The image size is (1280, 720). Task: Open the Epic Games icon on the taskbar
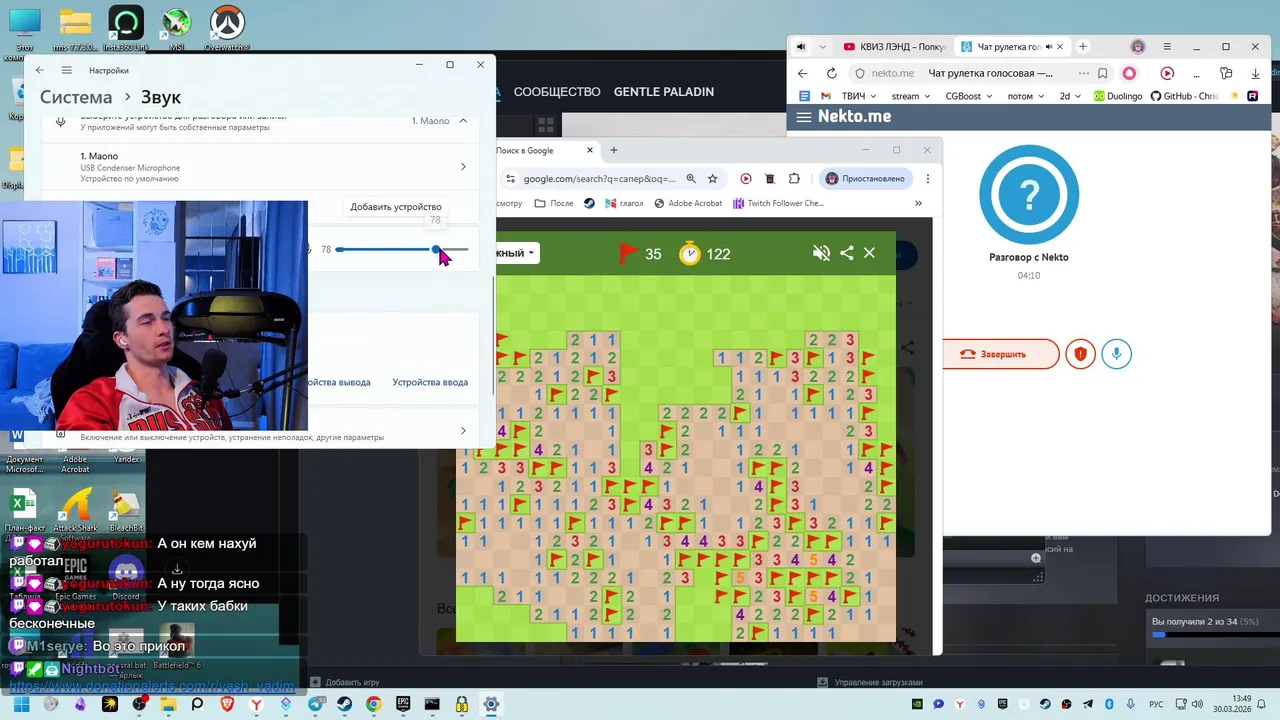point(402,704)
